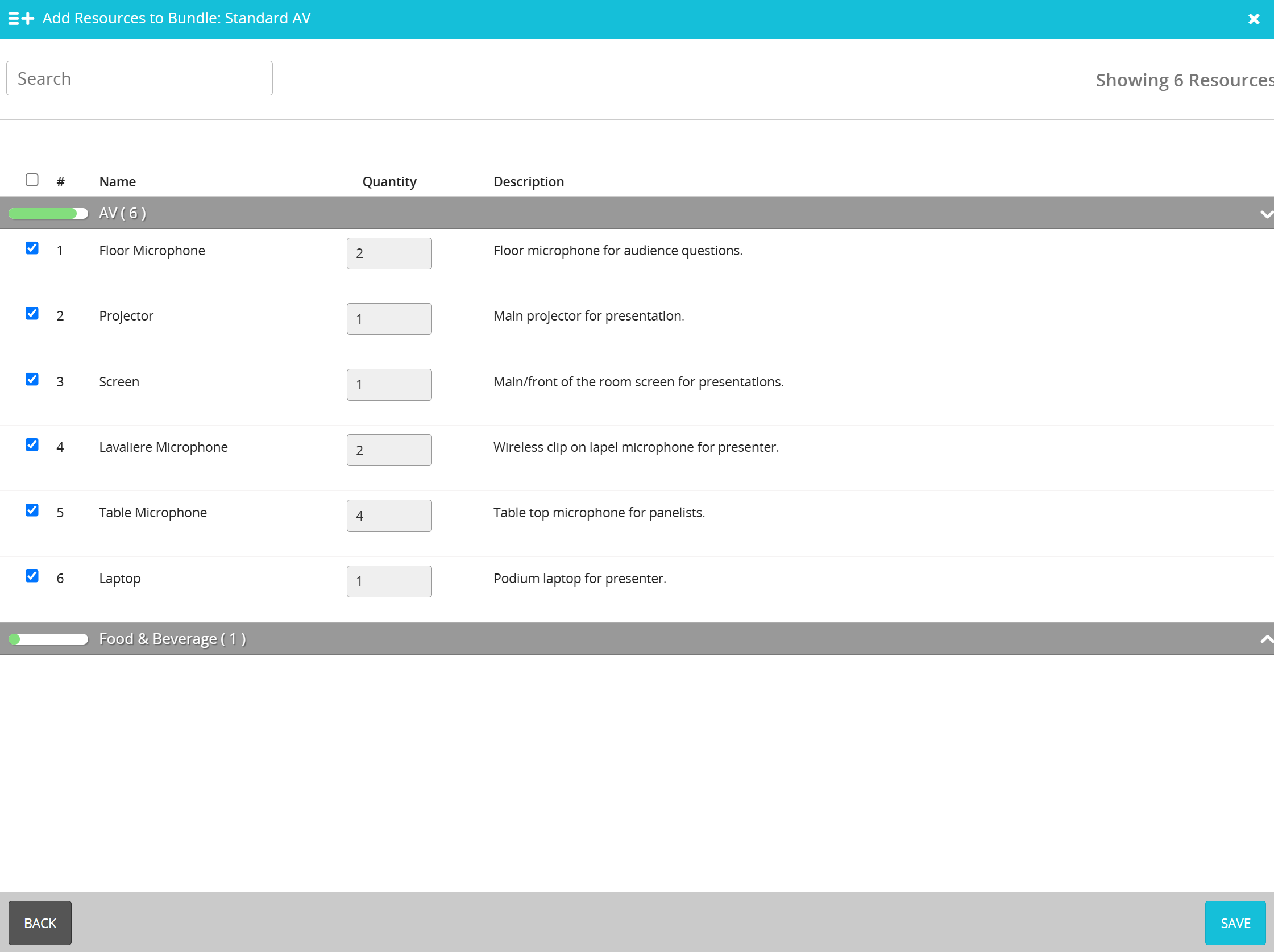
Task: Uncheck Lavaliere Microphone checkbox
Action: 32,445
